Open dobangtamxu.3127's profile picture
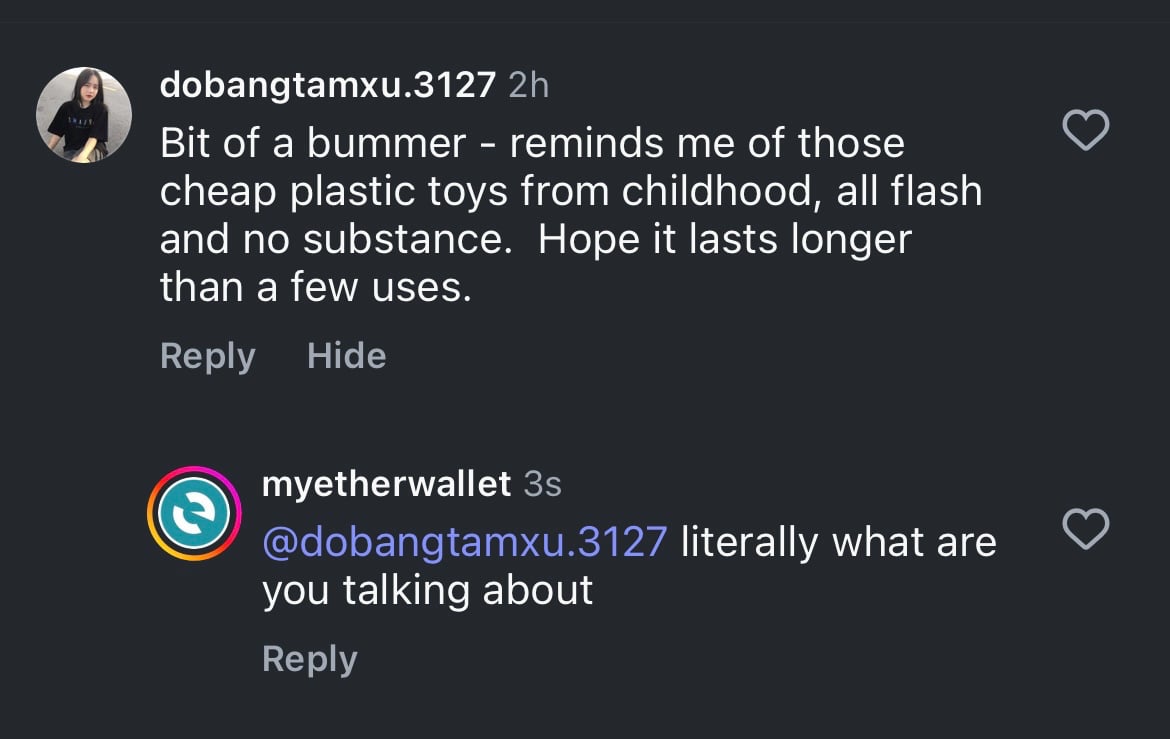The height and width of the screenshot is (739, 1170). [84, 114]
